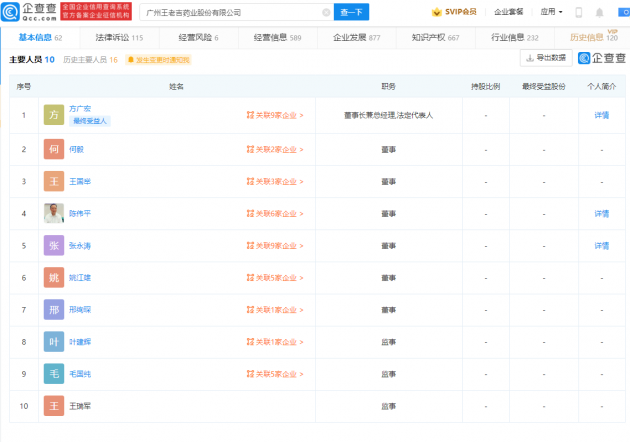The image size is (630, 442).
Task: Open 方广宏 name link
Action: pos(80,108)
